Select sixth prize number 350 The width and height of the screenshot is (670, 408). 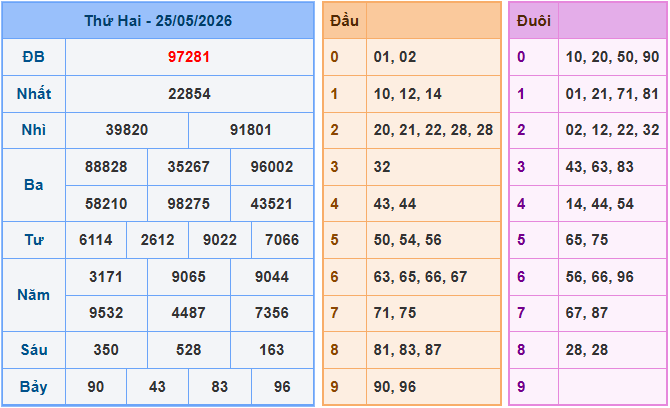tap(106, 350)
